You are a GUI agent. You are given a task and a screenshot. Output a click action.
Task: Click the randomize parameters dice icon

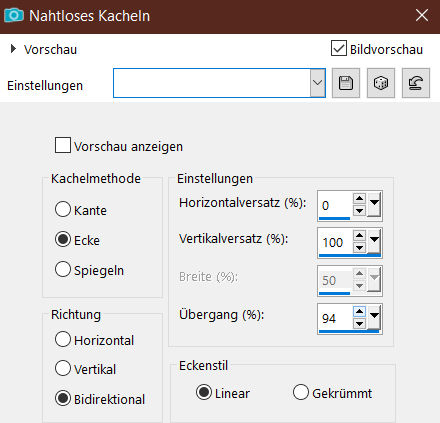(381, 83)
